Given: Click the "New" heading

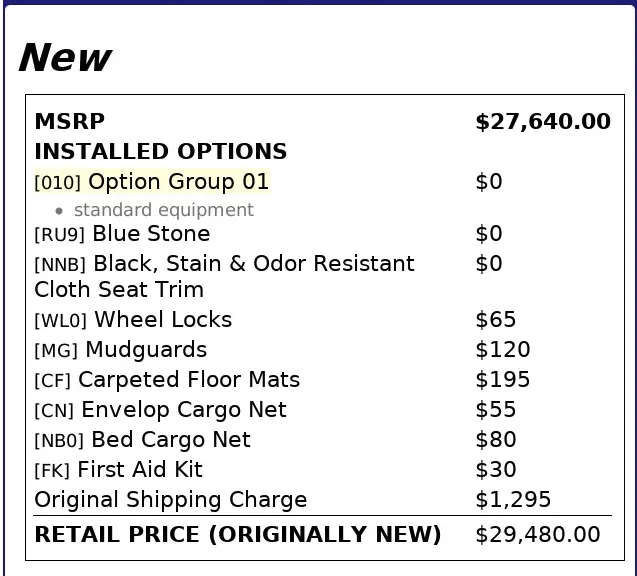Looking at the screenshot, I should point(65,58).
